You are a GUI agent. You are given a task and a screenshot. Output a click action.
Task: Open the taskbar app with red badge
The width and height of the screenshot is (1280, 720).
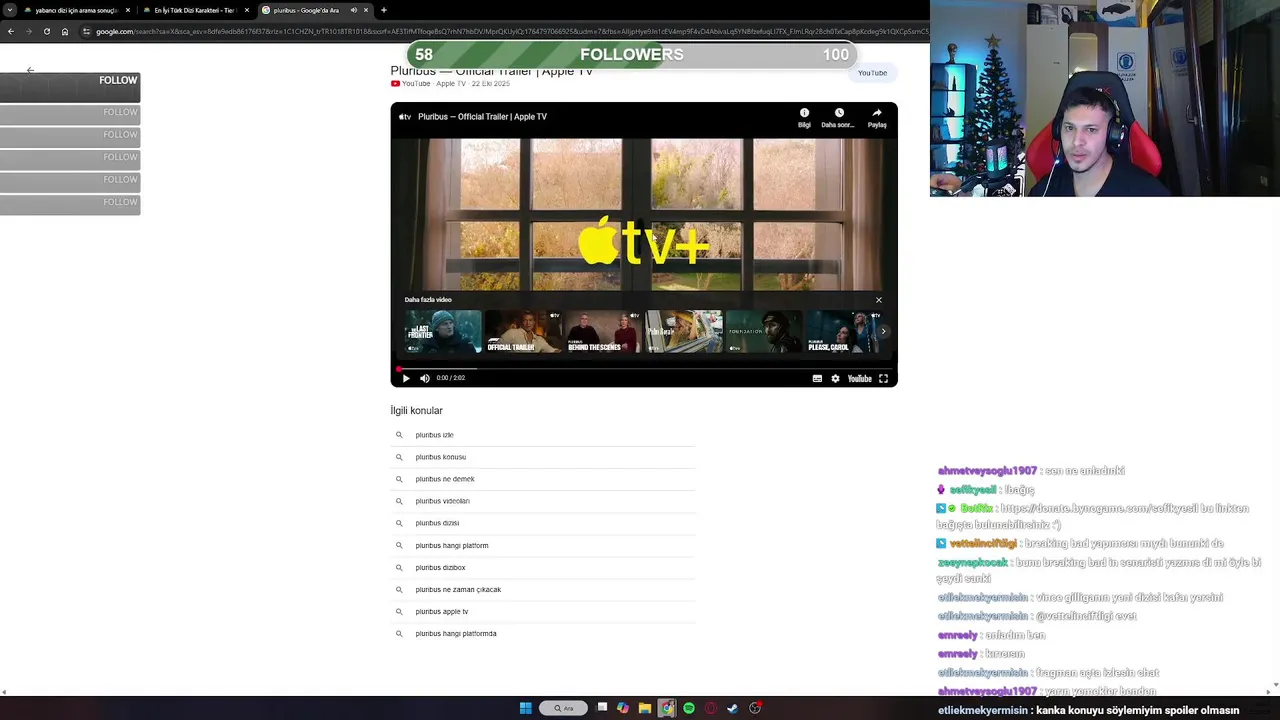click(755, 708)
